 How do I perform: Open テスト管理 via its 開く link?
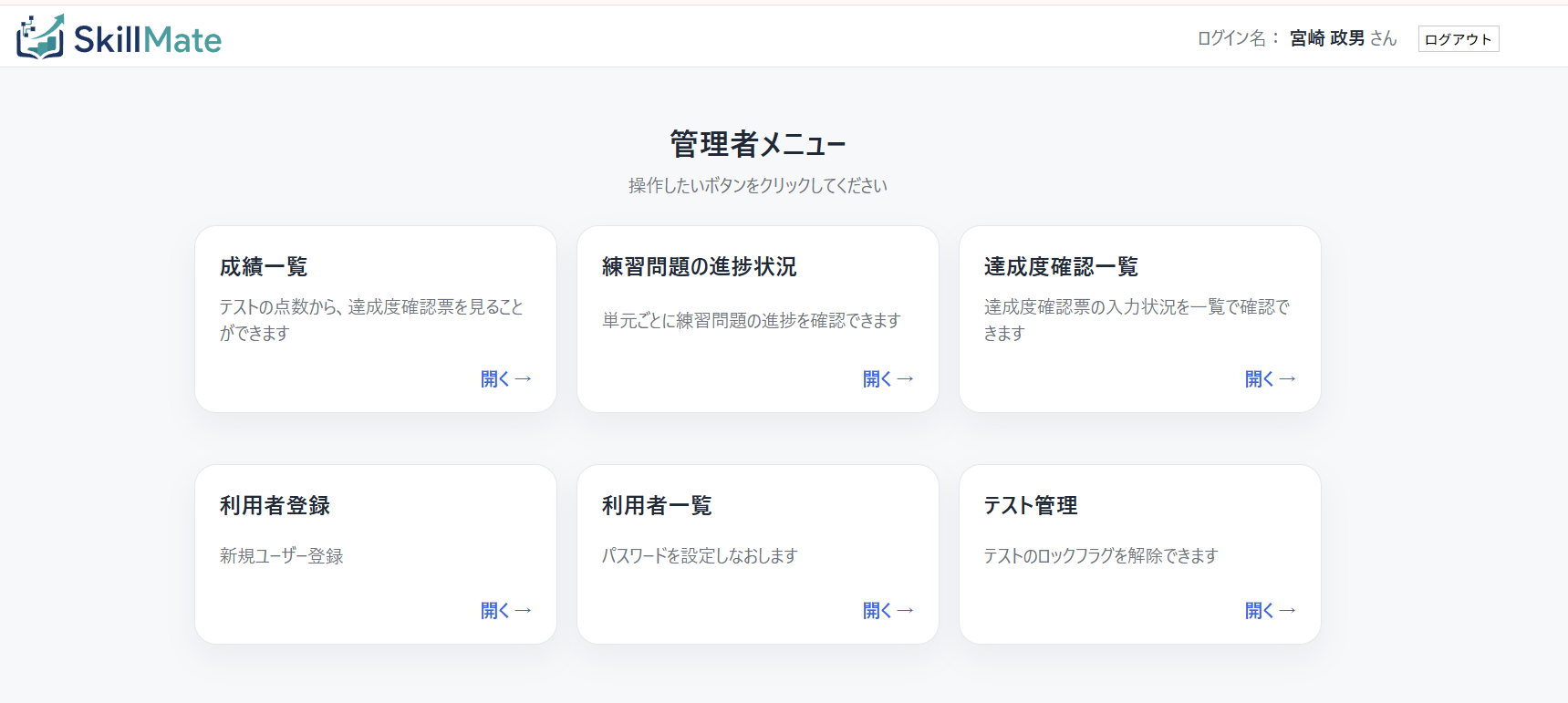1271,610
